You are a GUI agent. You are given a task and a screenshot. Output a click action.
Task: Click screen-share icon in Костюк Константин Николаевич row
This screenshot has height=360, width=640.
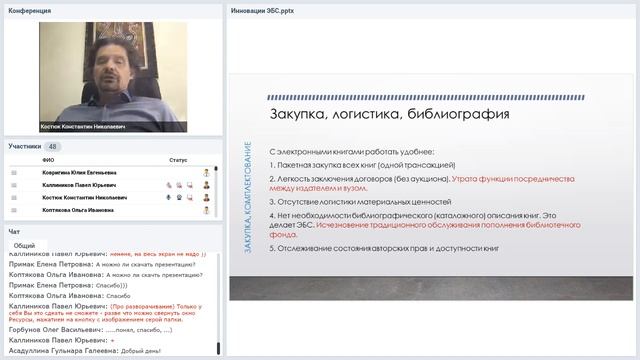[x=190, y=198]
